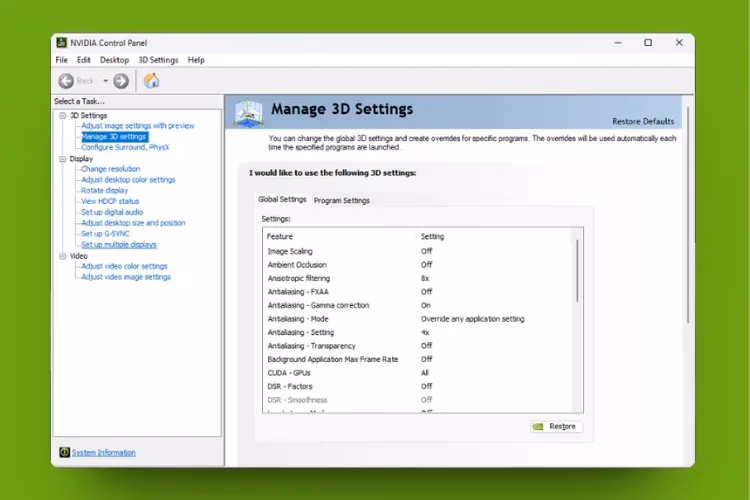750x500 pixels.
Task: Click the Manage 3D Settings header icon
Action: (248, 113)
